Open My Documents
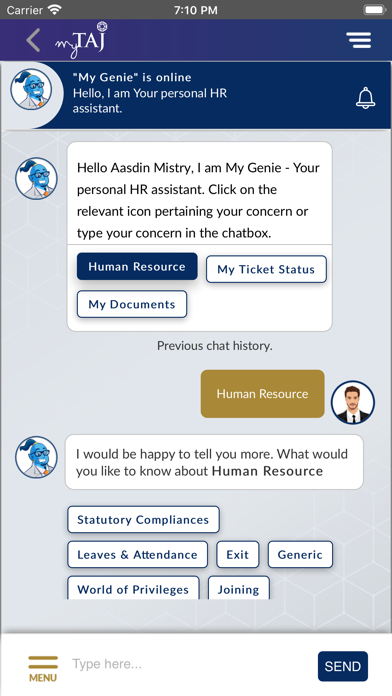Screen dimensions: 392x696 click(132, 304)
